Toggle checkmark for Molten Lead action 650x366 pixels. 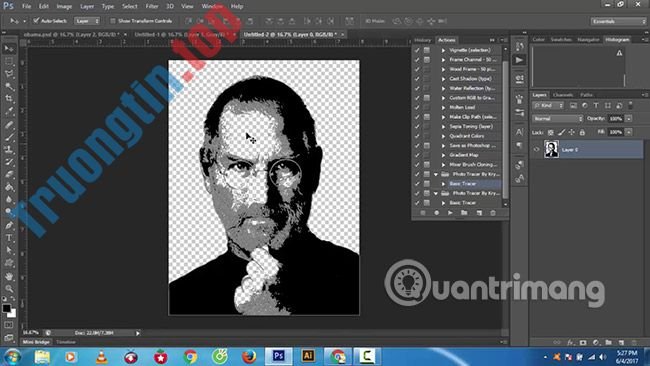(417, 107)
